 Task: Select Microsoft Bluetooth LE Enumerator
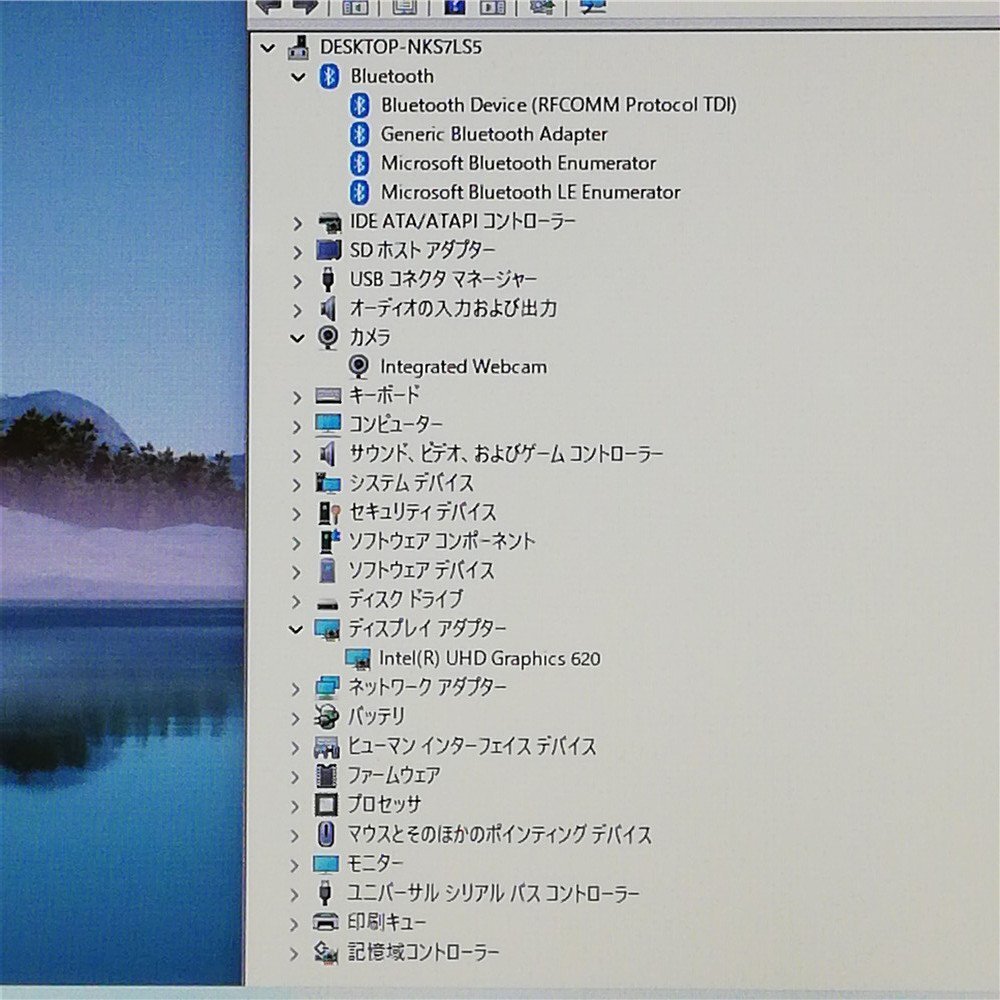tap(530, 192)
